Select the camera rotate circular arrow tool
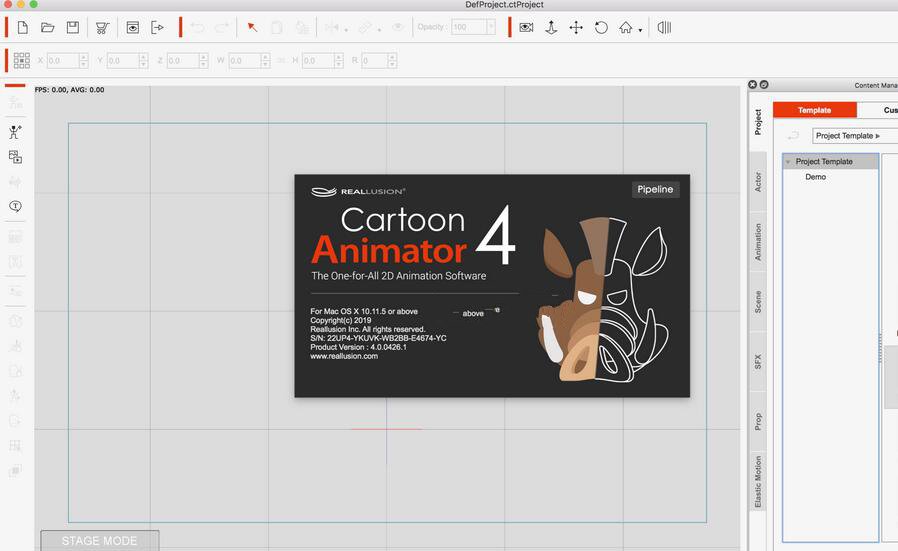Screen dimensions: 898x551 click(x=601, y=27)
